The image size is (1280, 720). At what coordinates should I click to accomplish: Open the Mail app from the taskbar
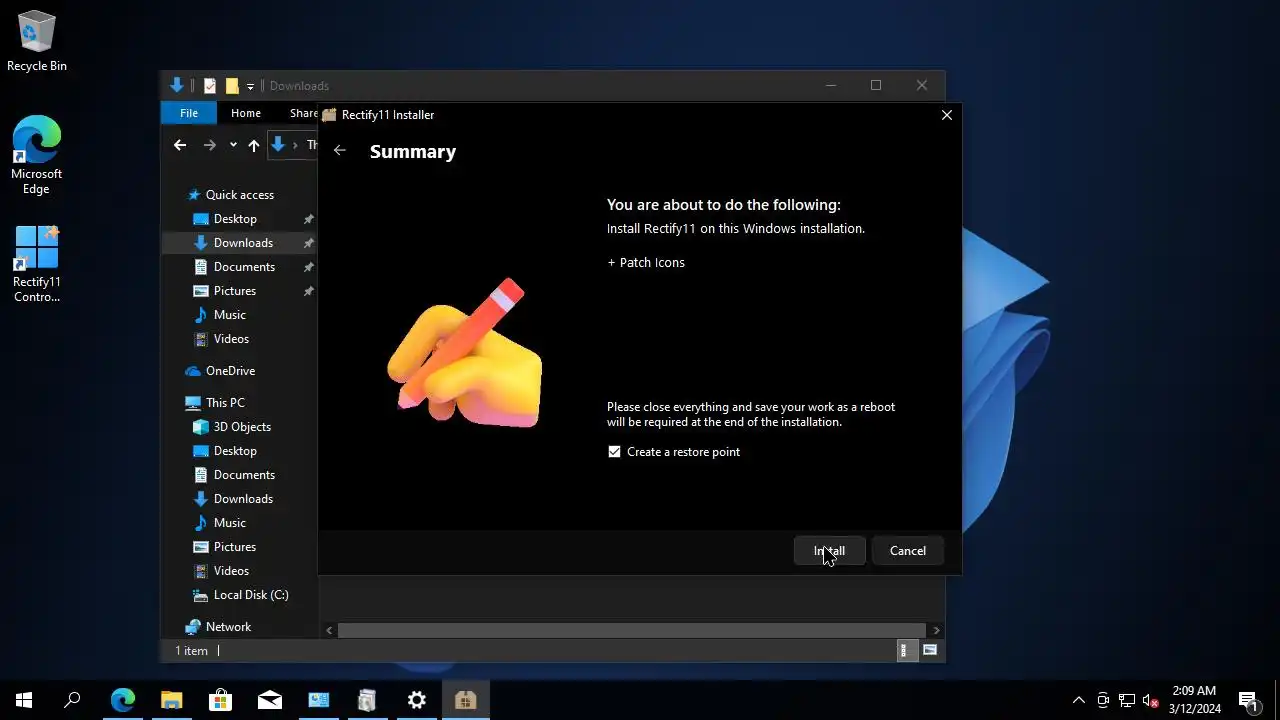[x=269, y=700]
